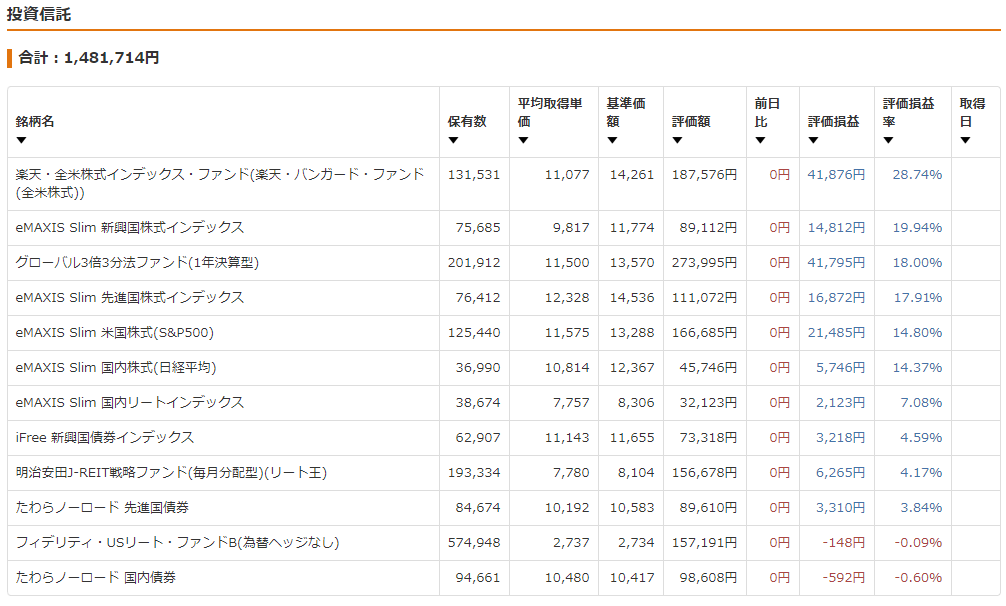Screen dimensions: 1006x606
Task: Select profit value 41,876円
Action: pyautogui.click(x=836, y=174)
